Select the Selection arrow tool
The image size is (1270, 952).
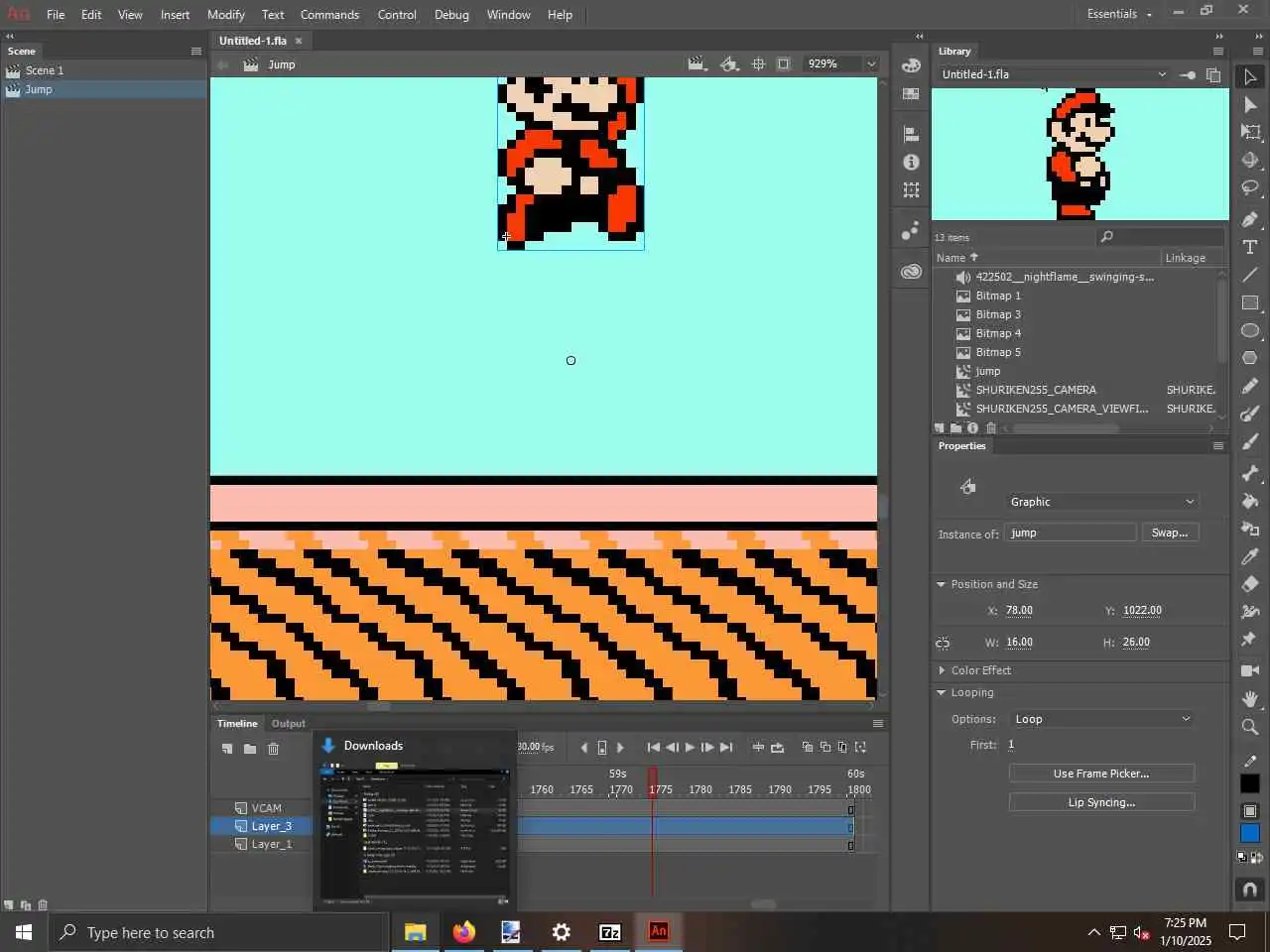pyautogui.click(x=1250, y=76)
